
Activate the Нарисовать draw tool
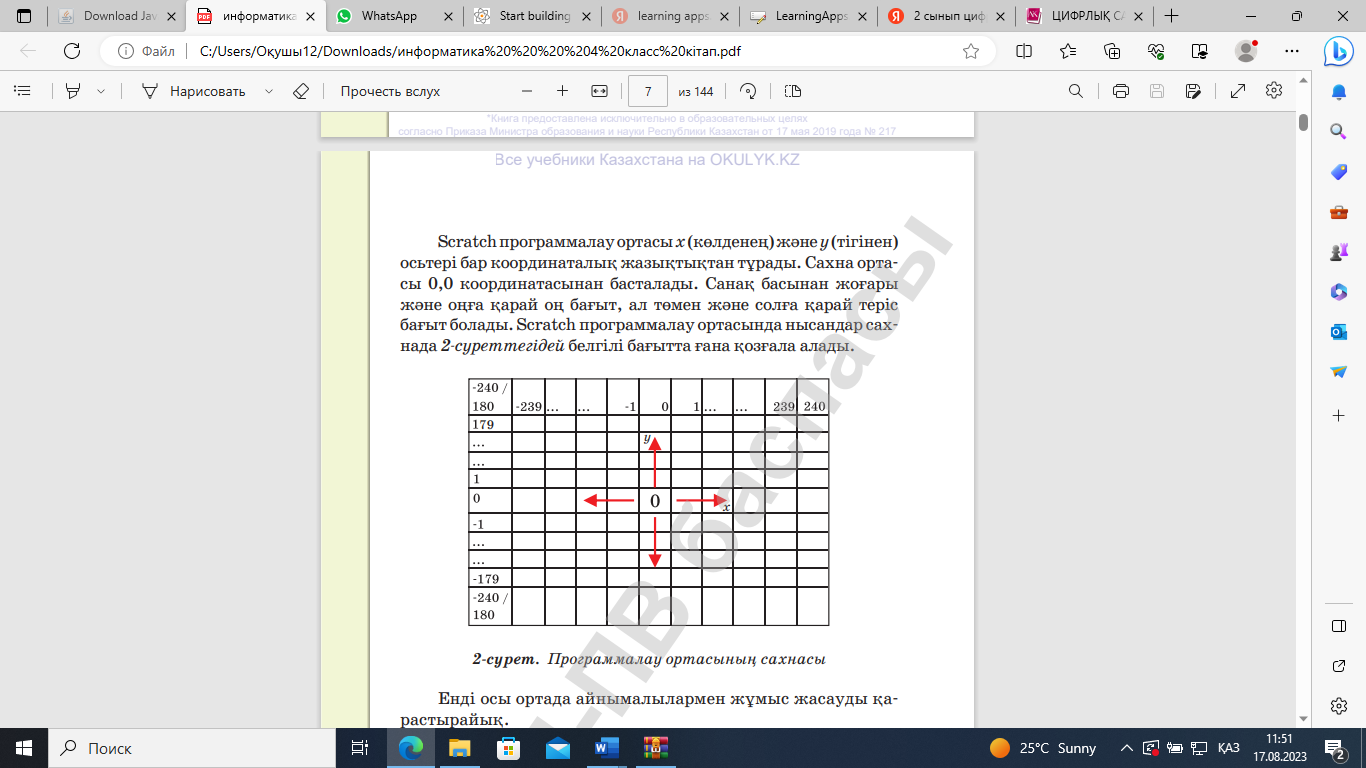194,91
